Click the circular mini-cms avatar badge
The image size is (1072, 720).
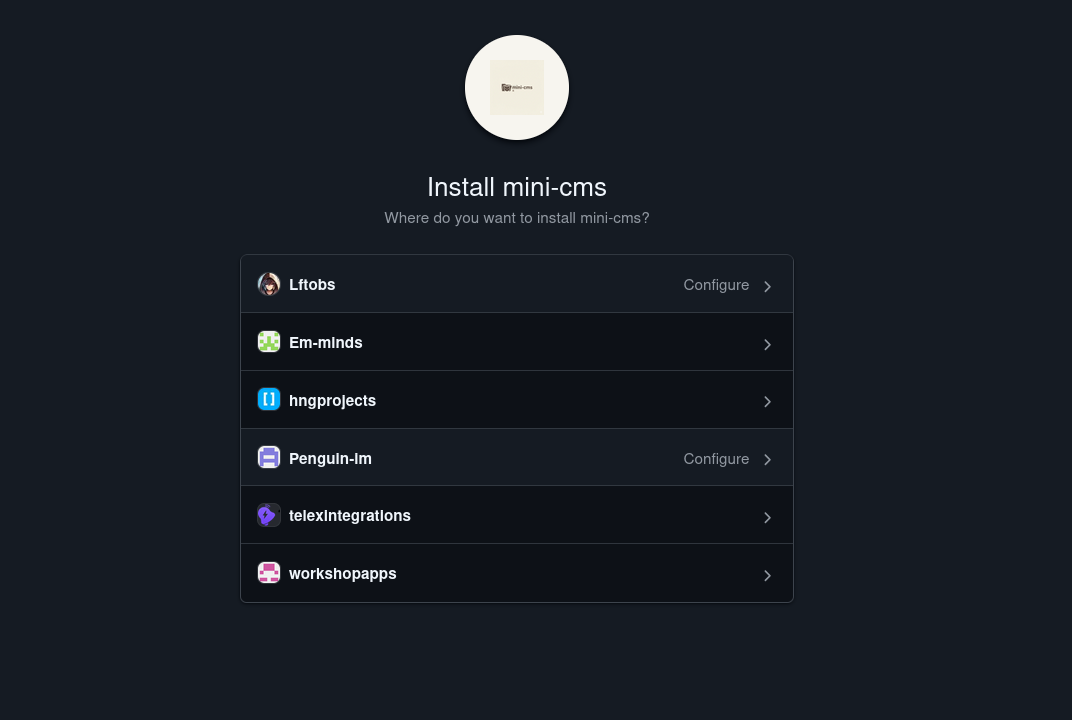point(517,87)
